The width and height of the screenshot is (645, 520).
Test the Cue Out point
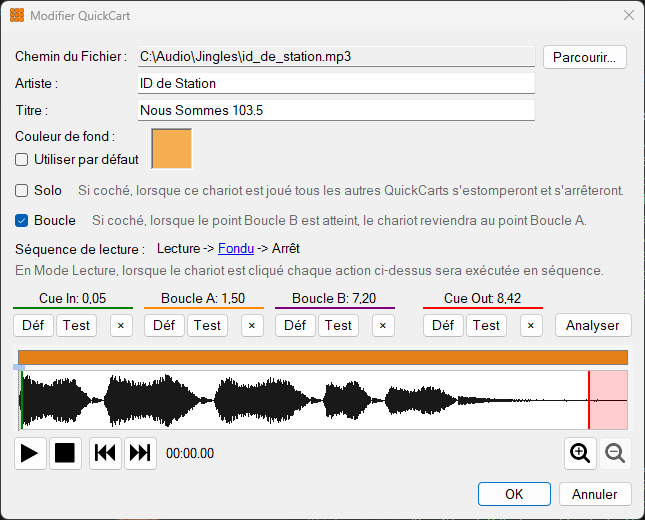point(486,325)
